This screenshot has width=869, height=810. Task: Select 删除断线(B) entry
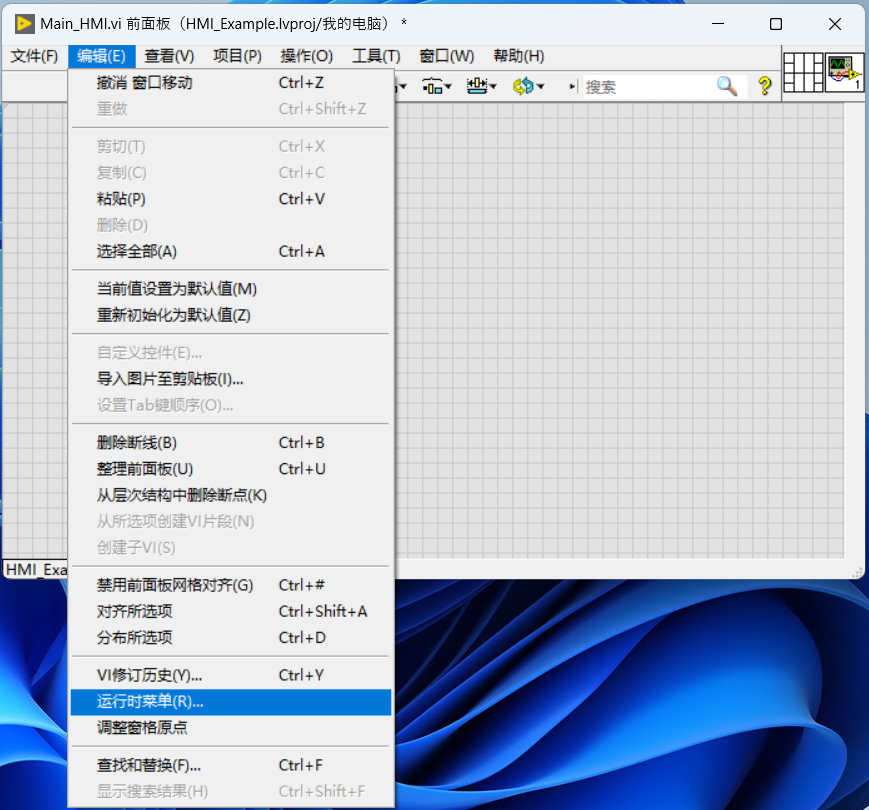click(231, 443)
